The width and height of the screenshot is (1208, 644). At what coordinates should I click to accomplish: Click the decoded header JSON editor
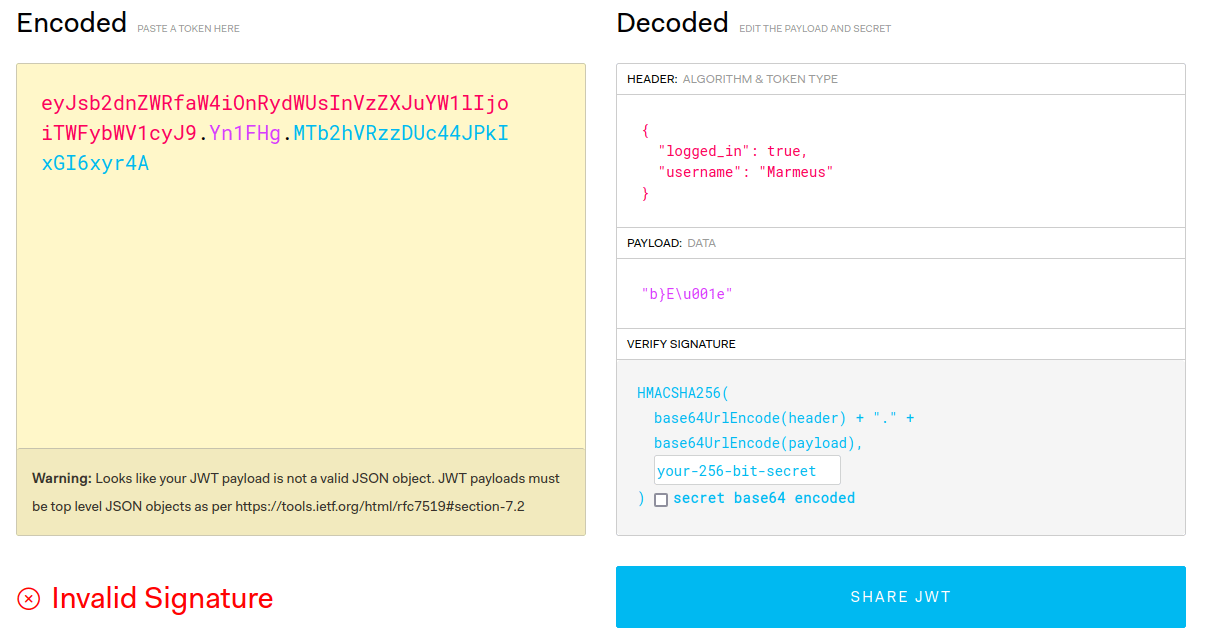coord(901,160)
